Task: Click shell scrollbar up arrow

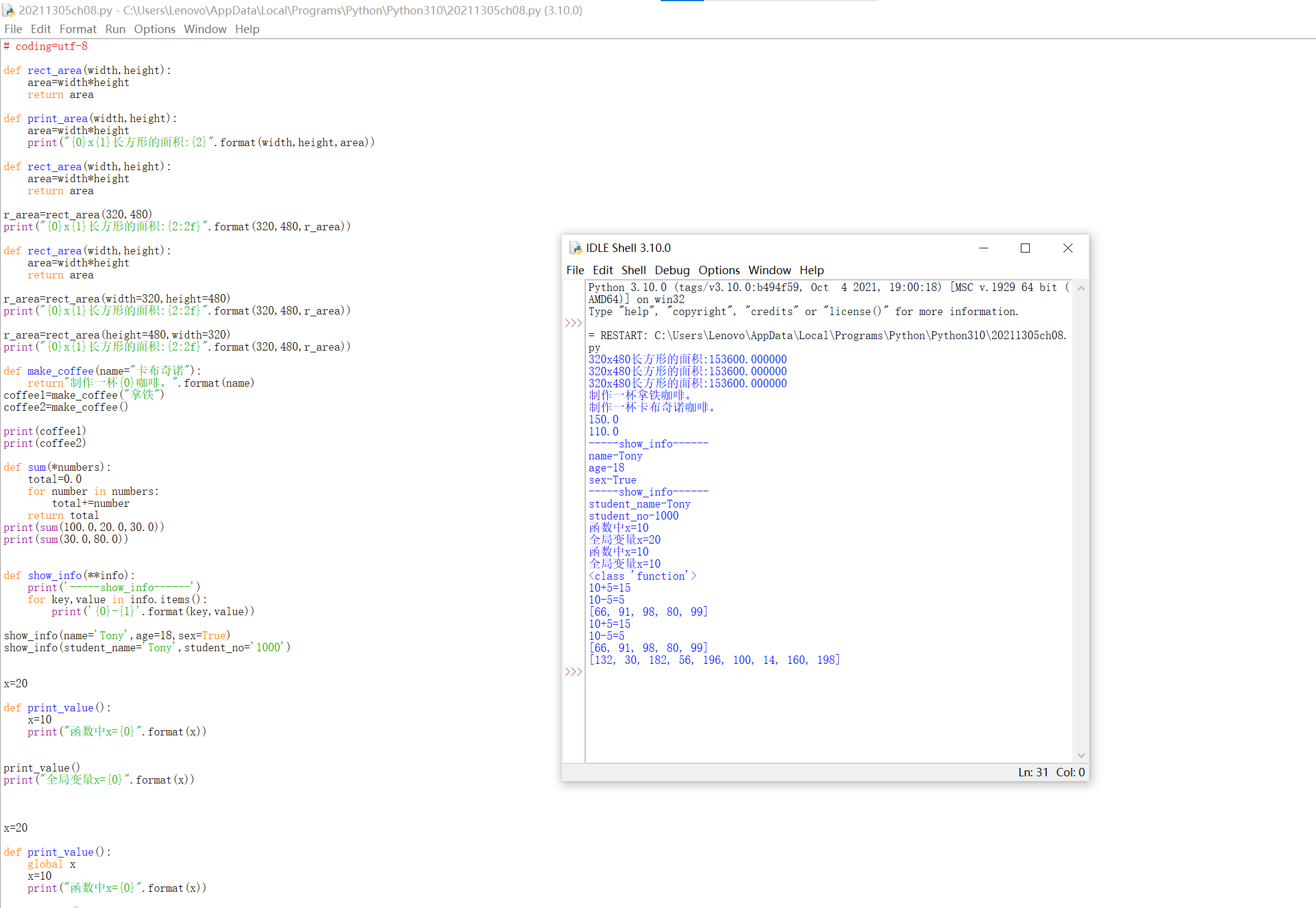Action: 1081,289
